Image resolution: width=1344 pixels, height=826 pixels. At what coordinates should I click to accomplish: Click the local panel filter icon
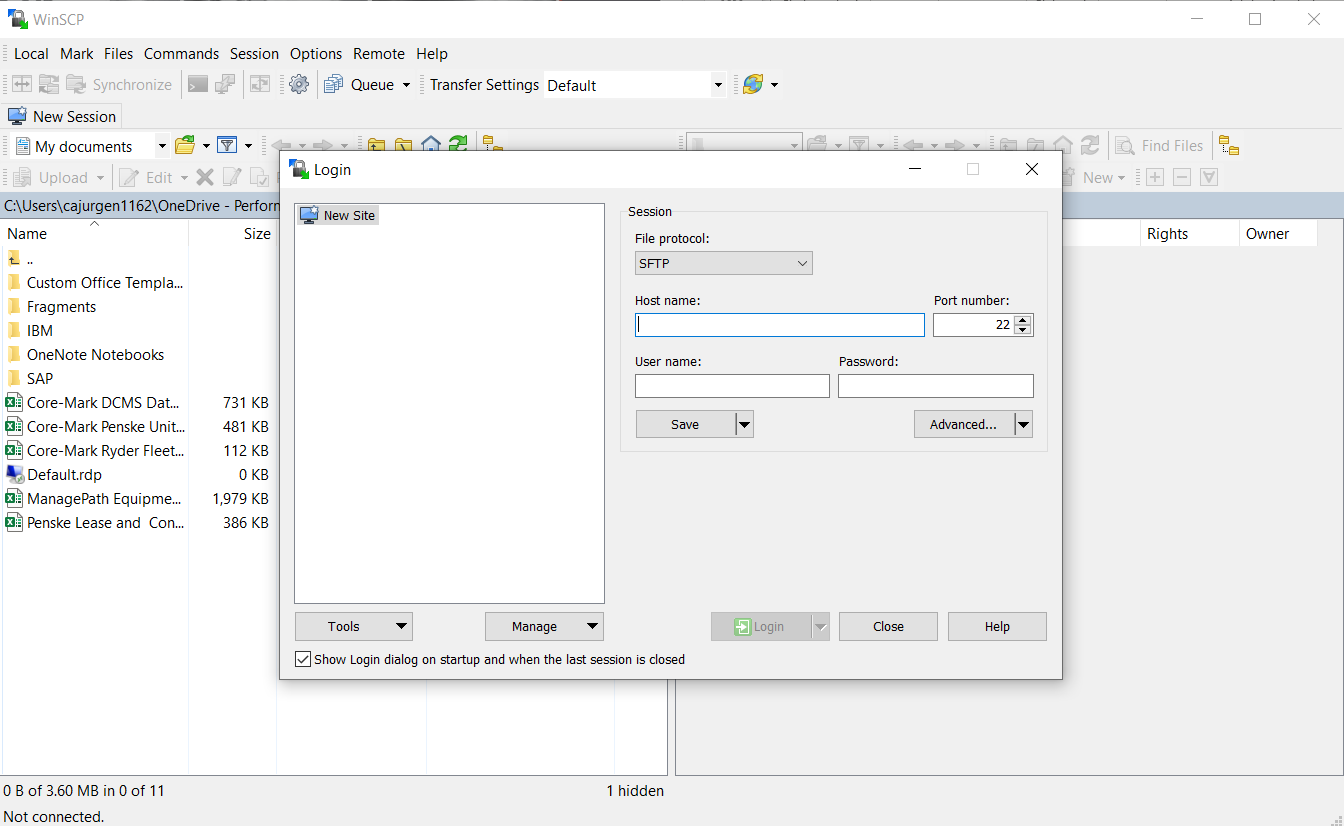[x=228, y=146]
